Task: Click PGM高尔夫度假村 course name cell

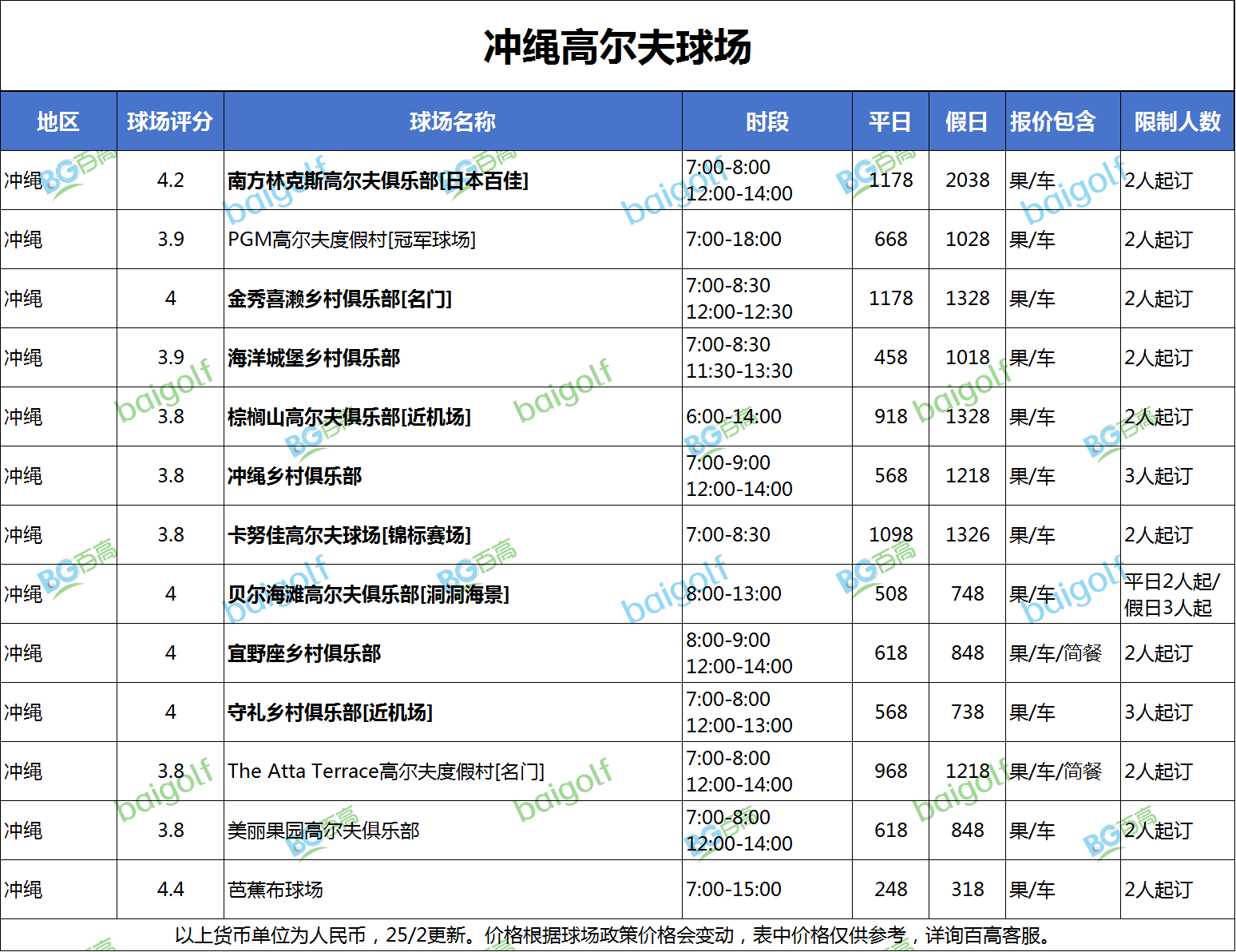Action: [x=351, y=240]
